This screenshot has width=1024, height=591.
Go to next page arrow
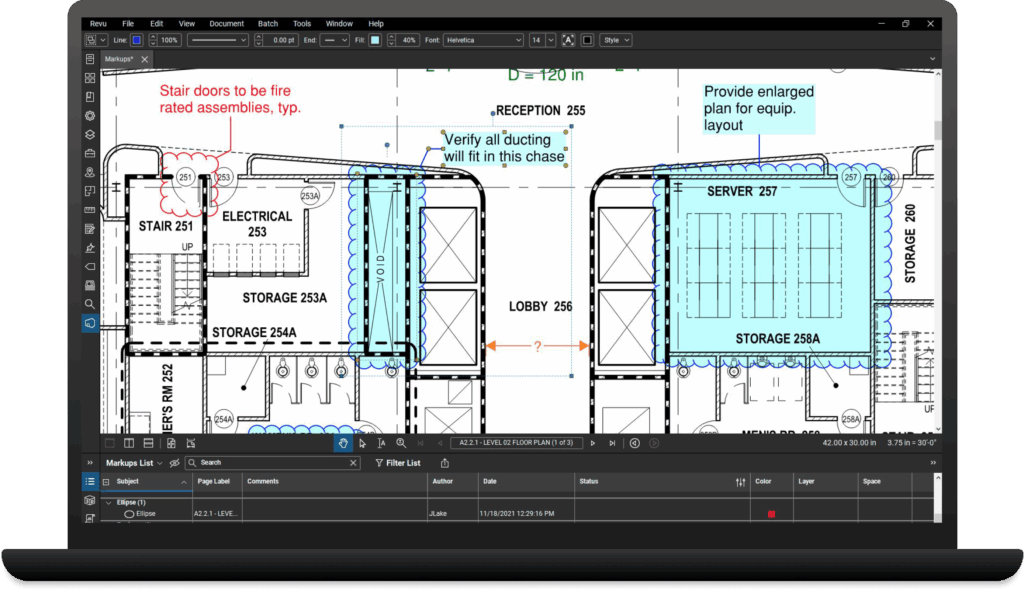(x=593, y=443)
